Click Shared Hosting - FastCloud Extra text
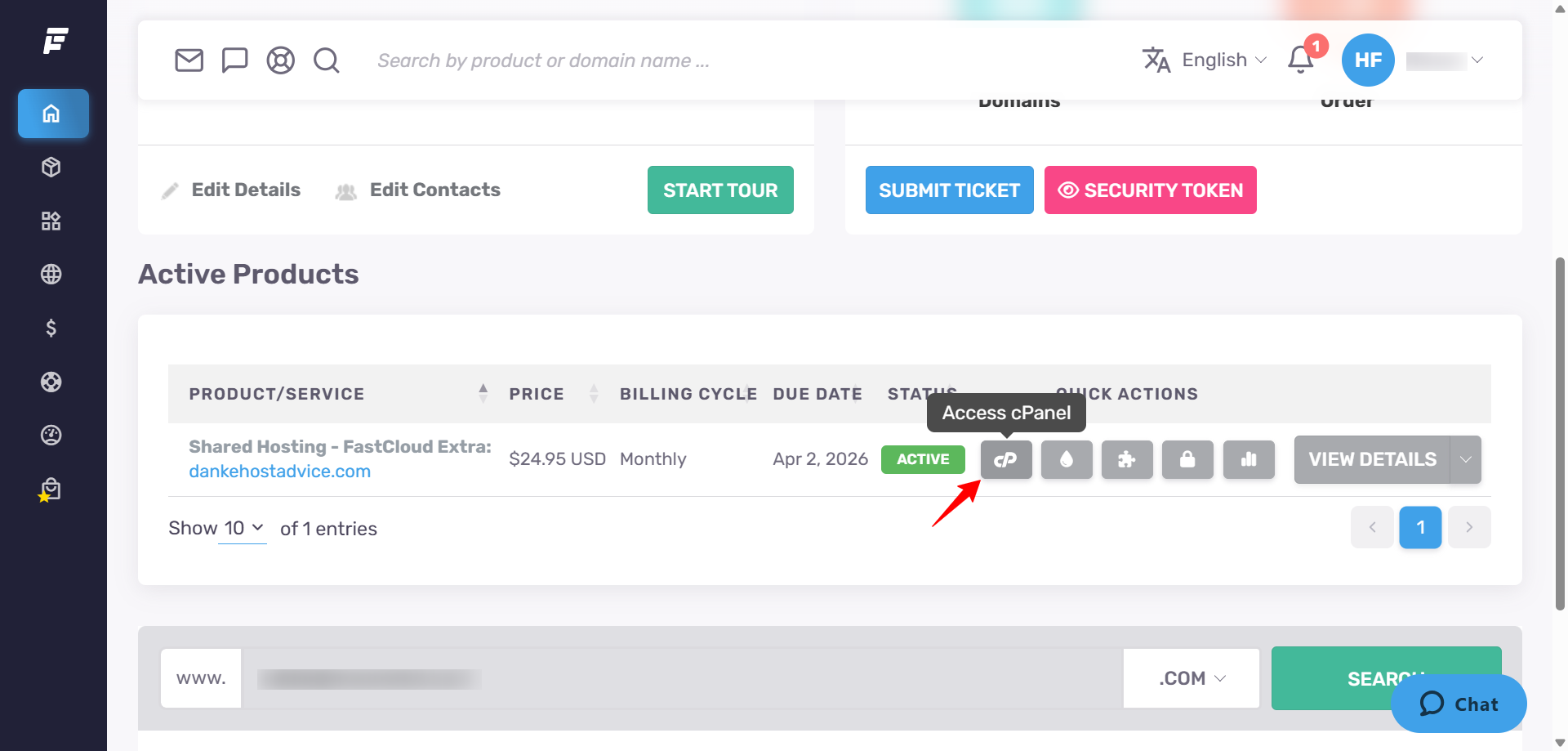The height and width of the screenshot is (751, 1568). point(340,447)
